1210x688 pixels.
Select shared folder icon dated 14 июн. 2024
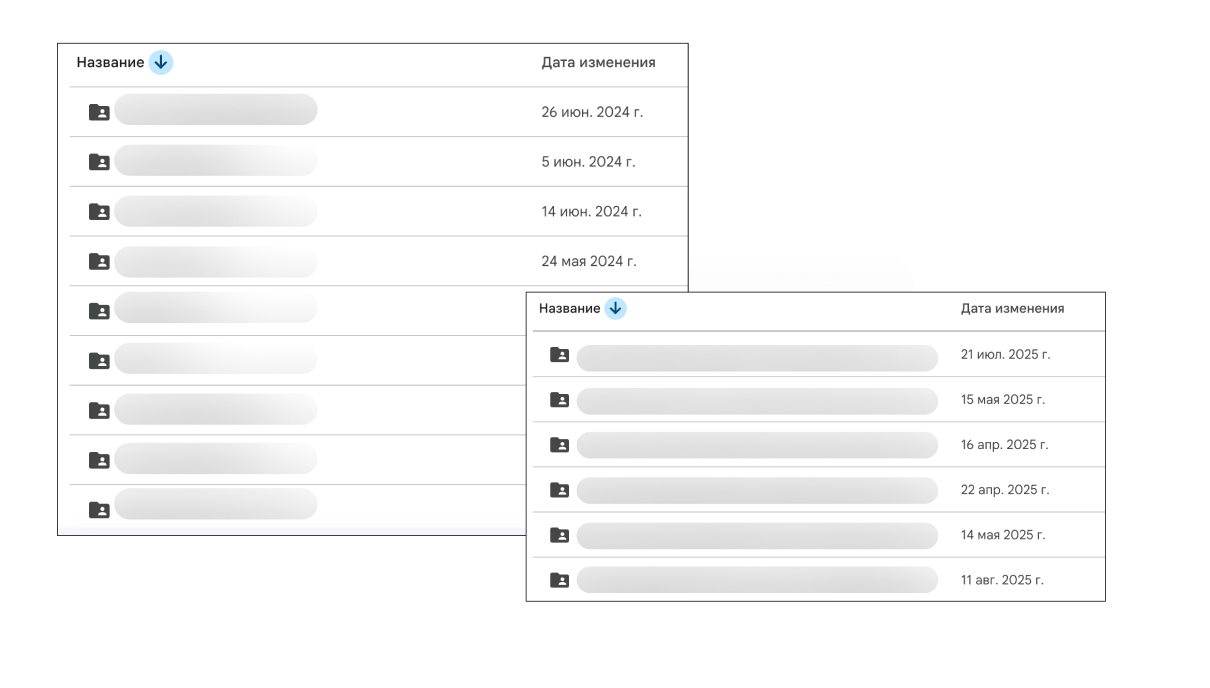(99, 212)
